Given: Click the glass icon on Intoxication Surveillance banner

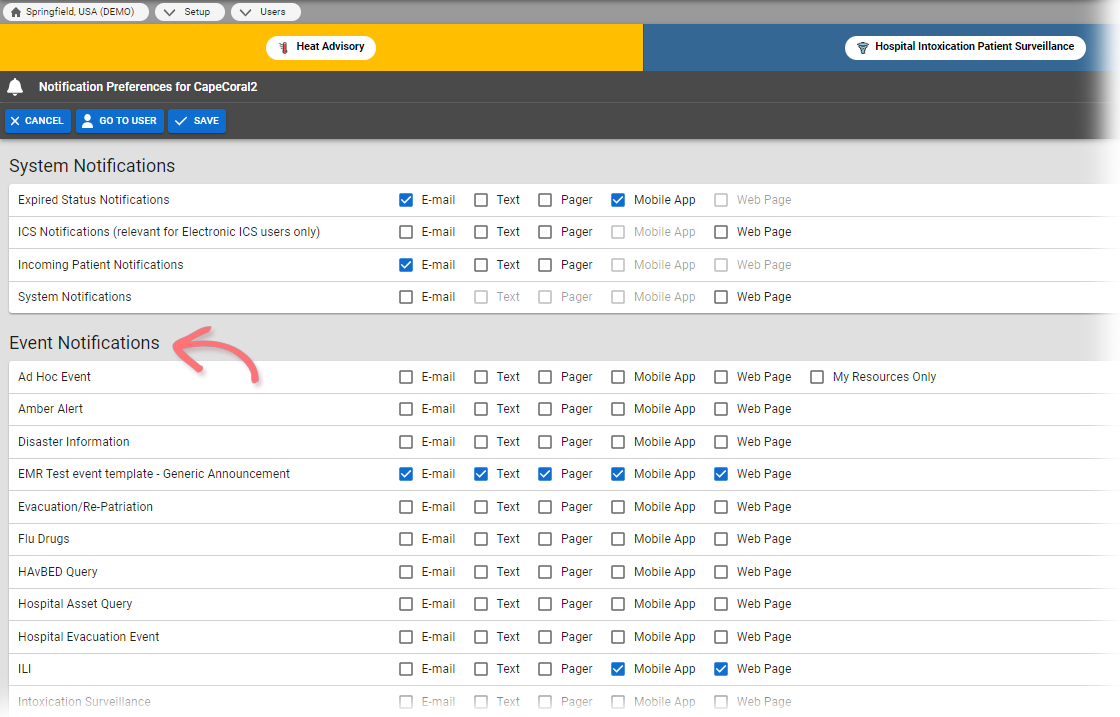Looking at the screenshot, I should tap(862, 46).
